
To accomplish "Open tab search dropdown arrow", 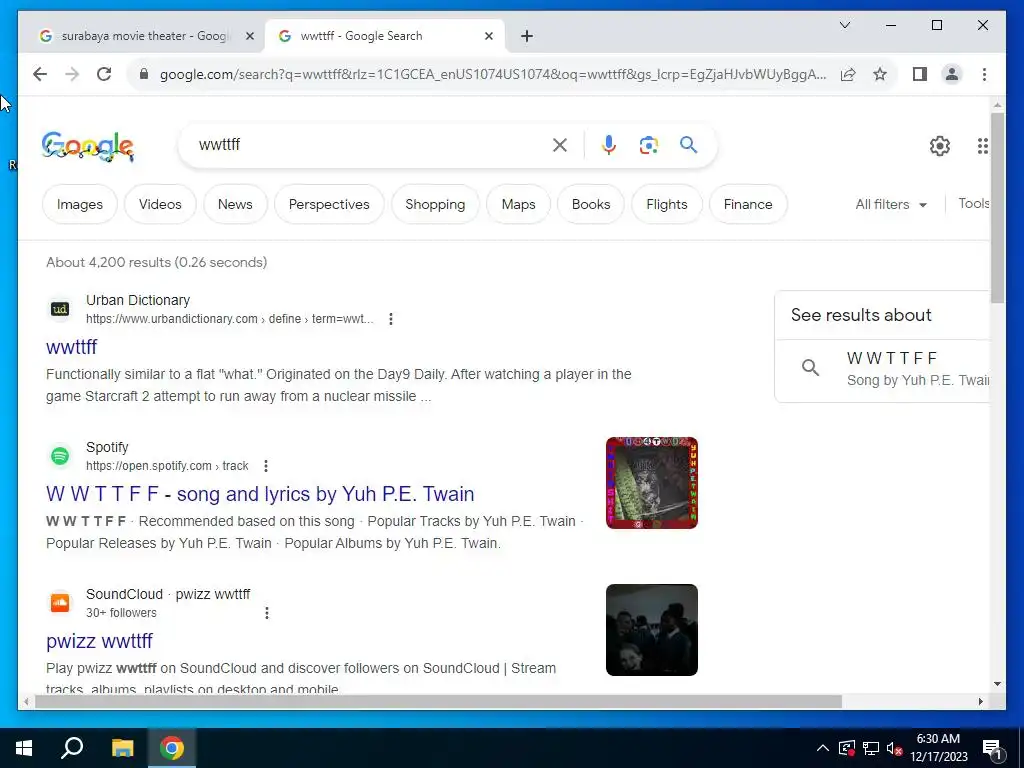I will click(x=844, y=25).
